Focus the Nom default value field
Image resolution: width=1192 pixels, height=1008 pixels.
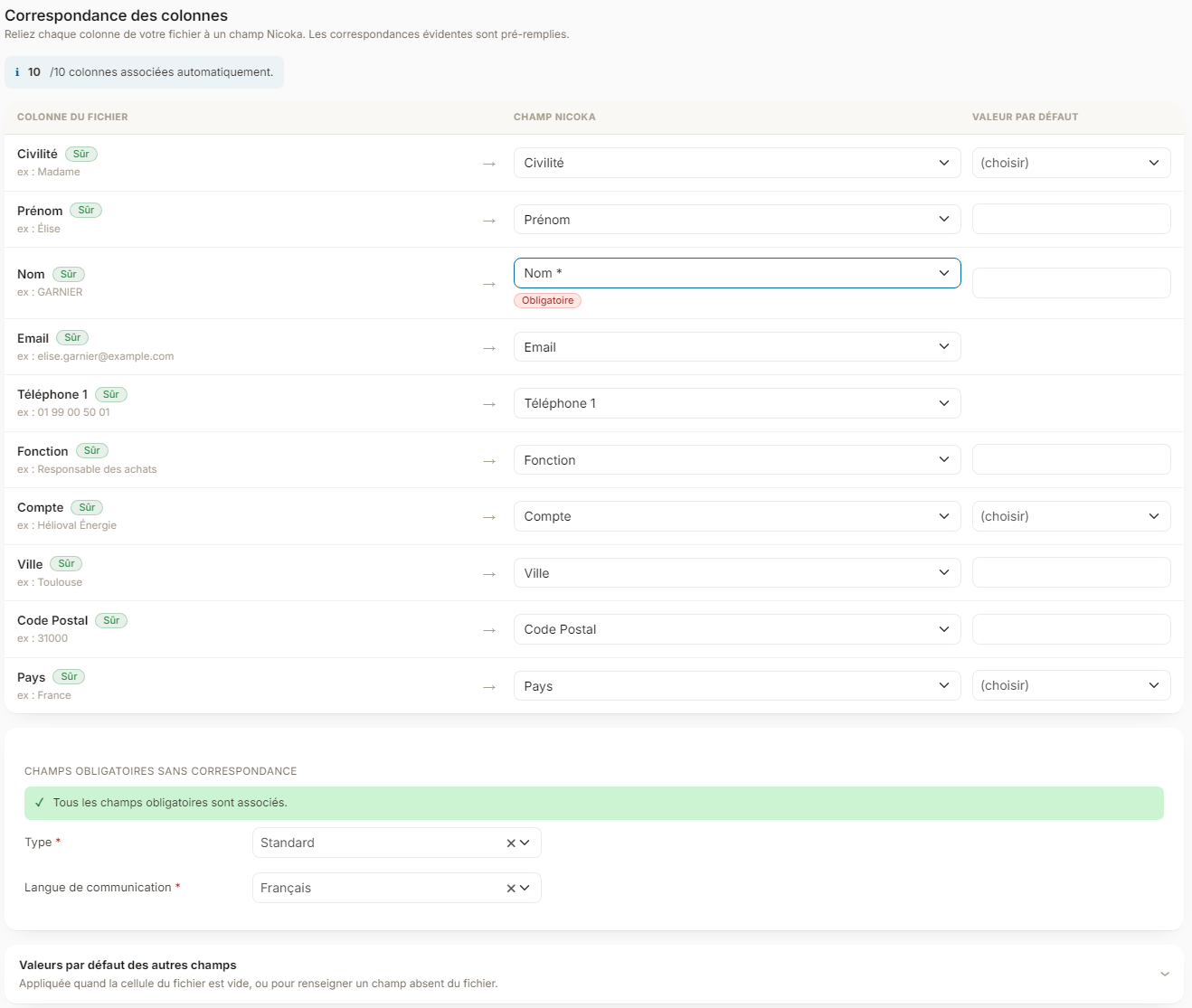(1071, 283)
